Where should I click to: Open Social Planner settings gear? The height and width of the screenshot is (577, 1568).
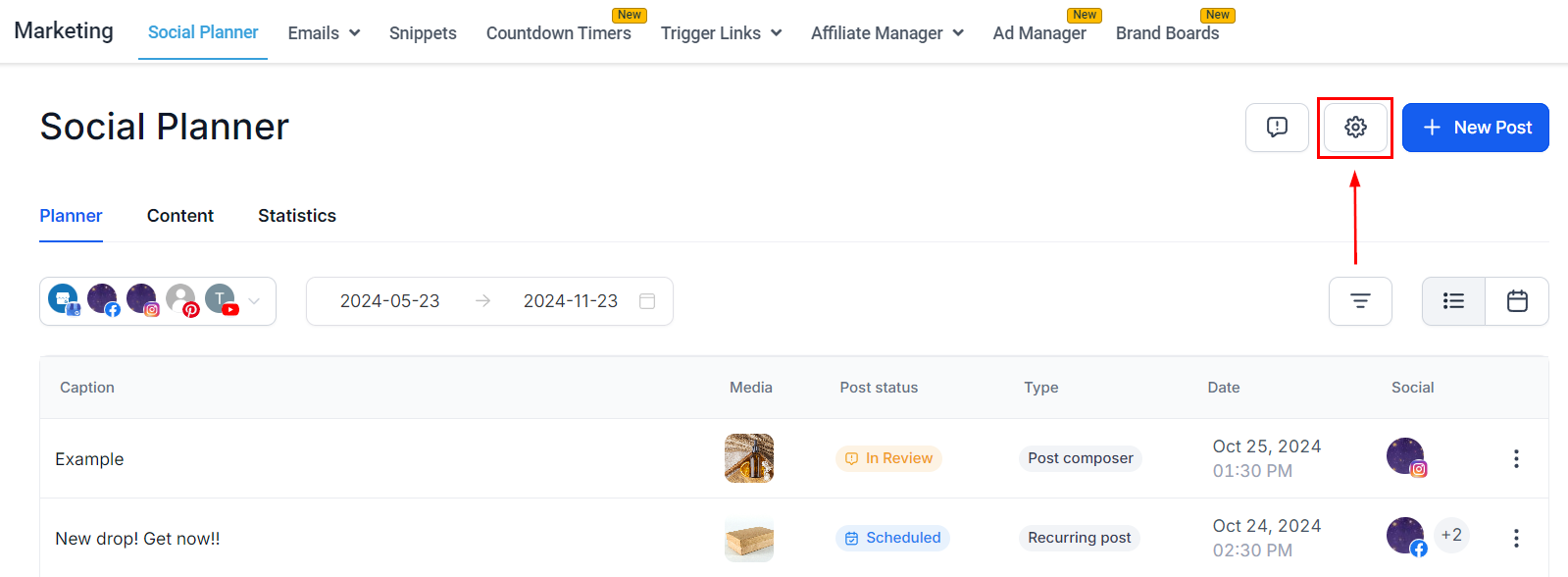pos(1355,128)
